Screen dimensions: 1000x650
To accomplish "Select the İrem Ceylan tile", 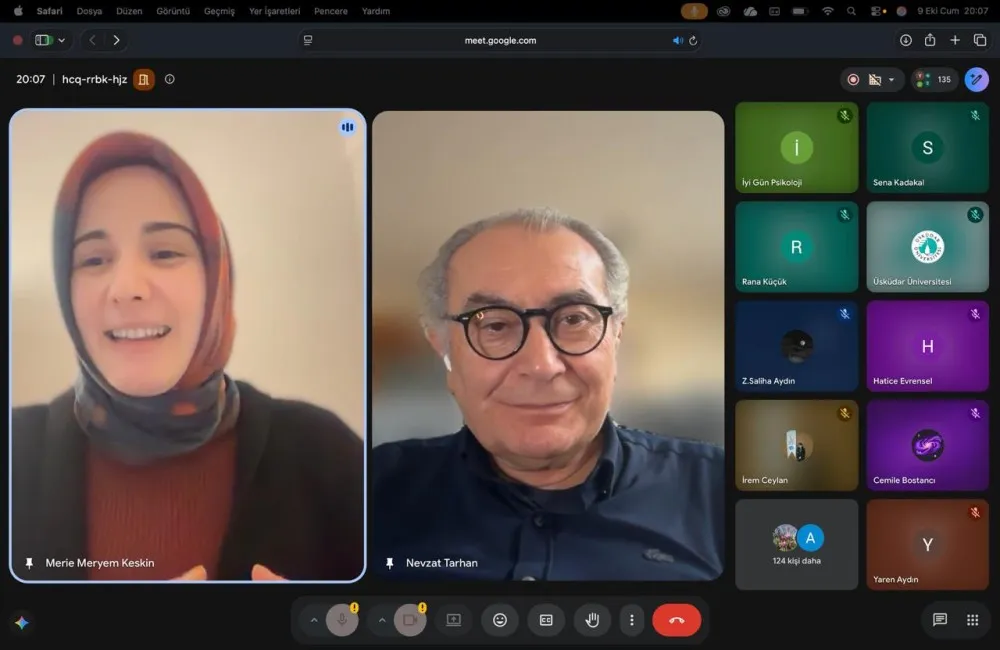I will click(x=797, y=445).
